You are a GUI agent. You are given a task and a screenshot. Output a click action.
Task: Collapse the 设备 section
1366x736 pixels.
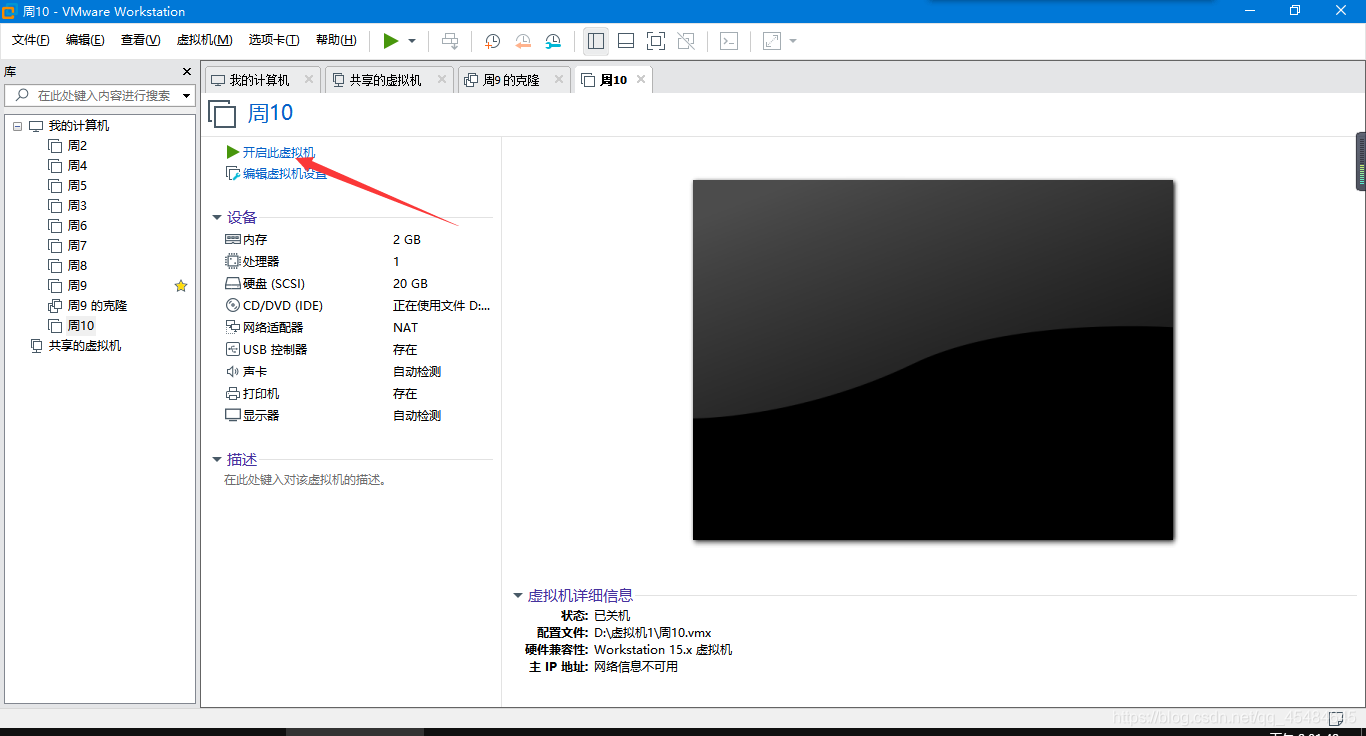217,217
